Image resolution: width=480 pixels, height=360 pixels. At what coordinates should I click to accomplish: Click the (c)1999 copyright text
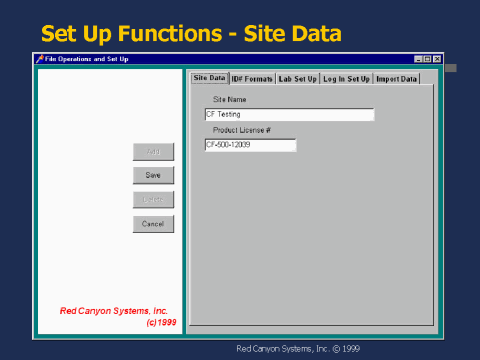click(161, 322)
